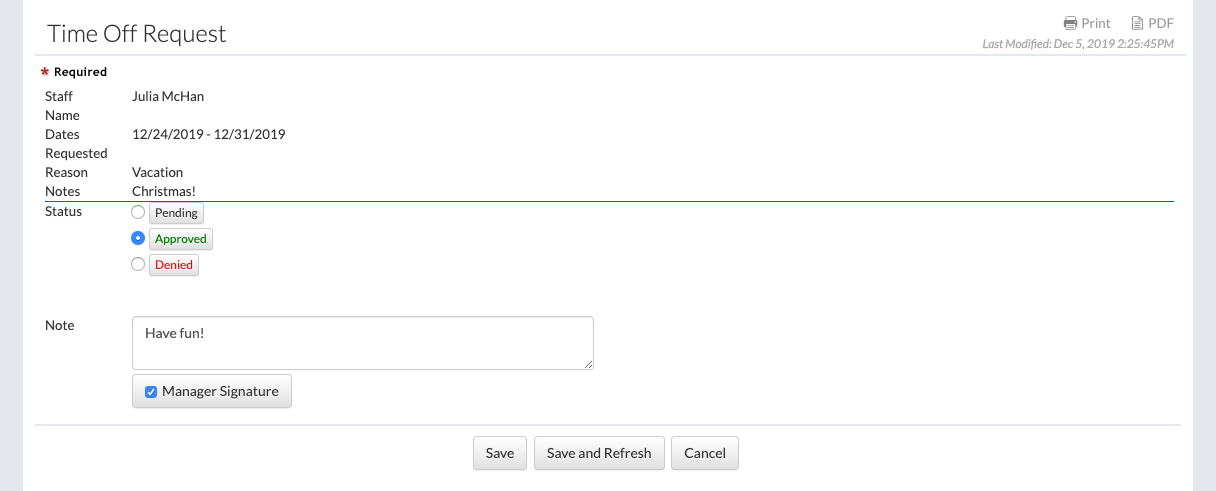1216x491 pixels.
Task: Toggle the Manager Signature checkbox
Action: coord(151,392)
